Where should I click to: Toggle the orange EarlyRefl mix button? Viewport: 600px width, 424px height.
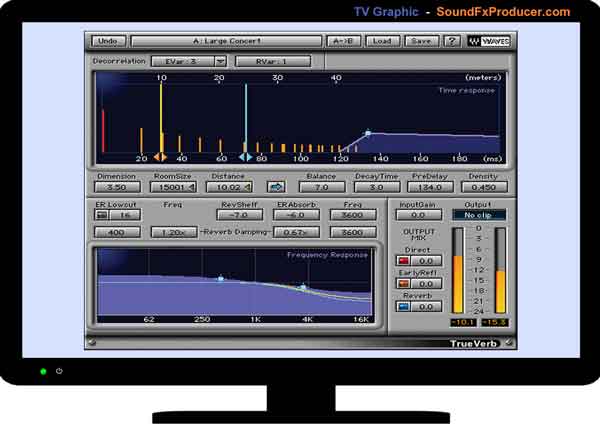click(403, 284)
